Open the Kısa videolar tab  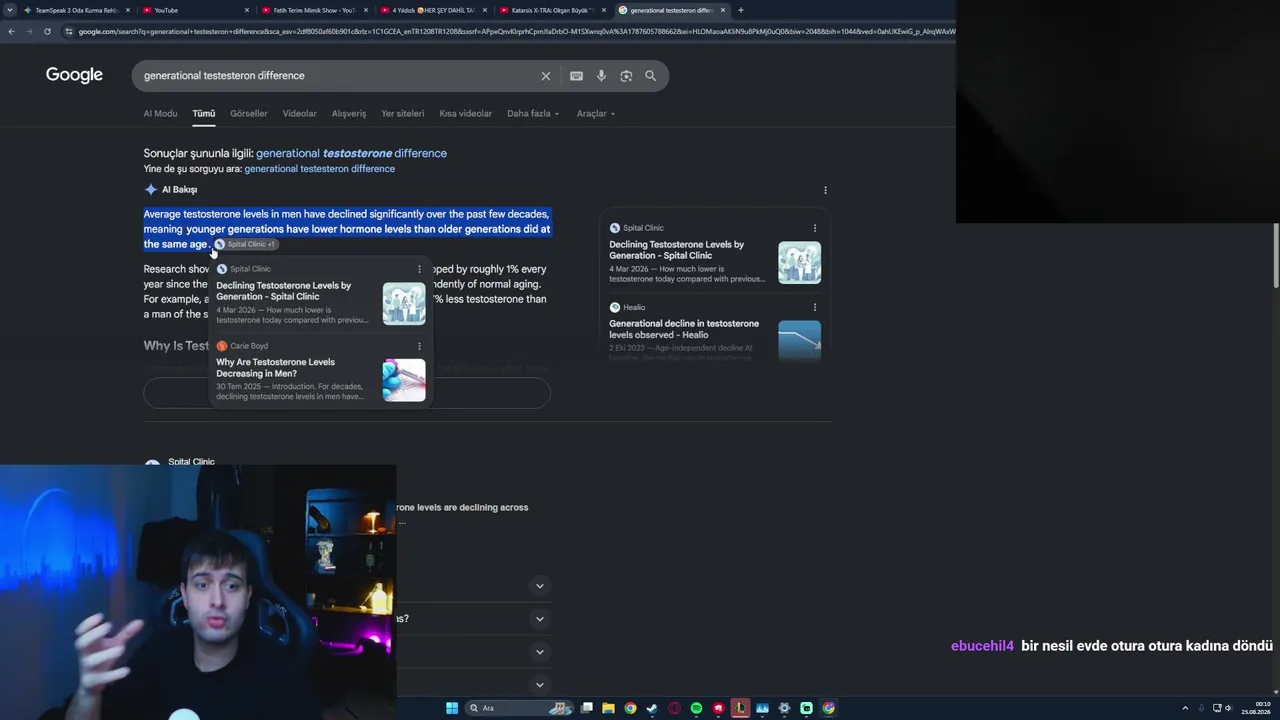click(466, 114)
